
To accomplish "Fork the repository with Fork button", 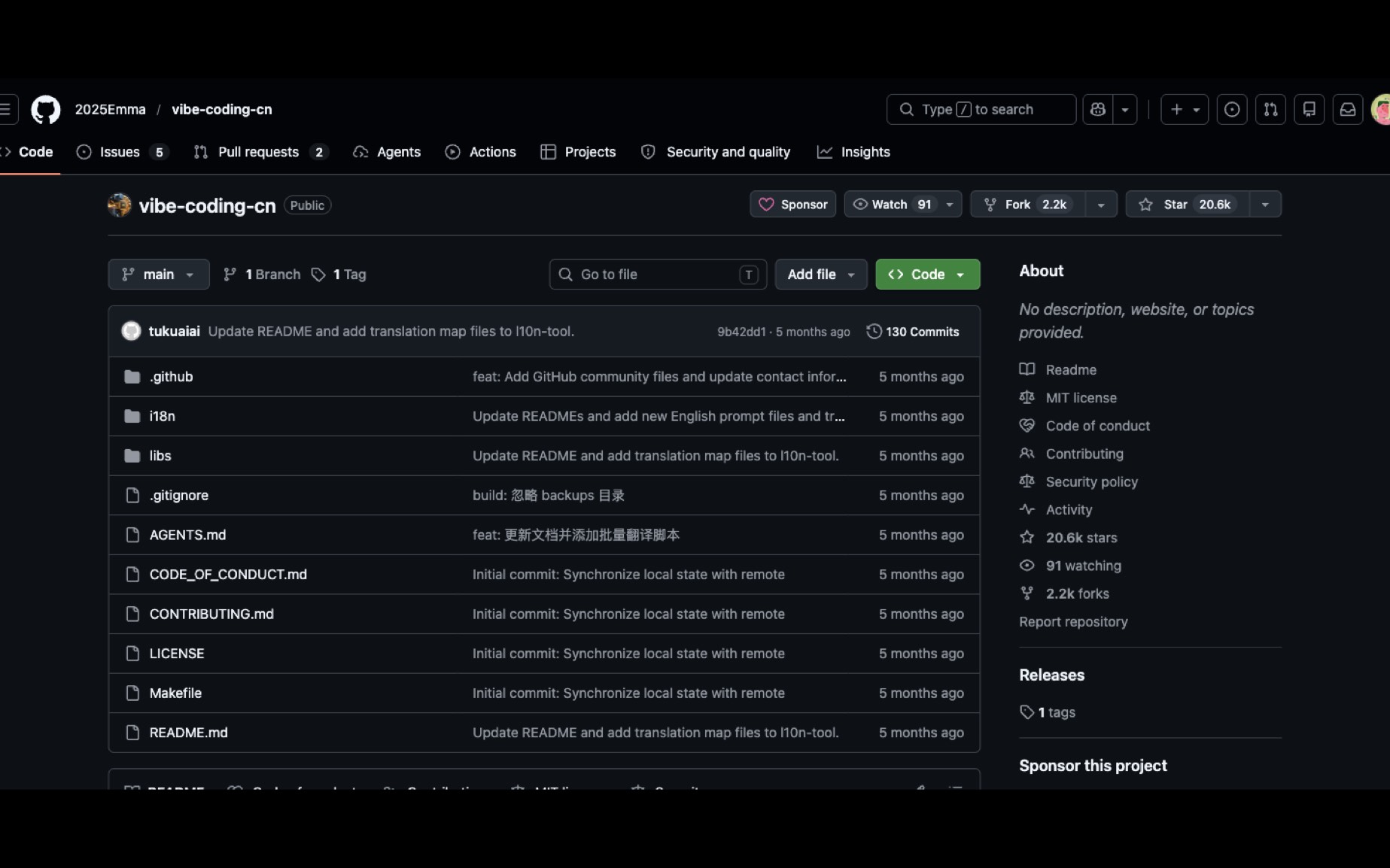I will (1028, 205).
